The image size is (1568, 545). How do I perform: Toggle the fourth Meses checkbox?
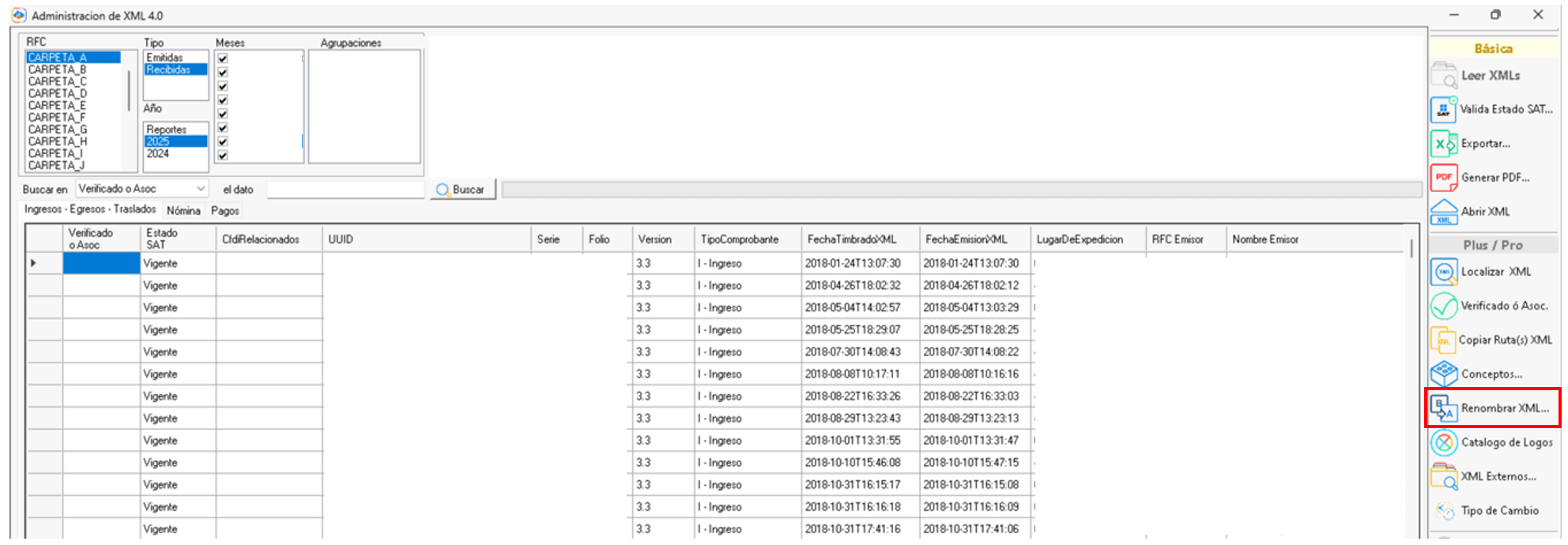(x=223, y=100)
